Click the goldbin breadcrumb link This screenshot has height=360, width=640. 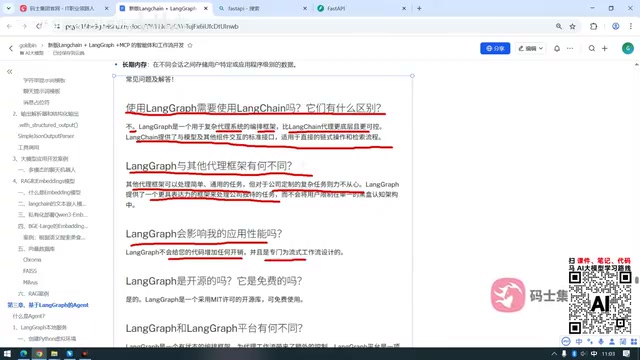[x=28, y=45]
